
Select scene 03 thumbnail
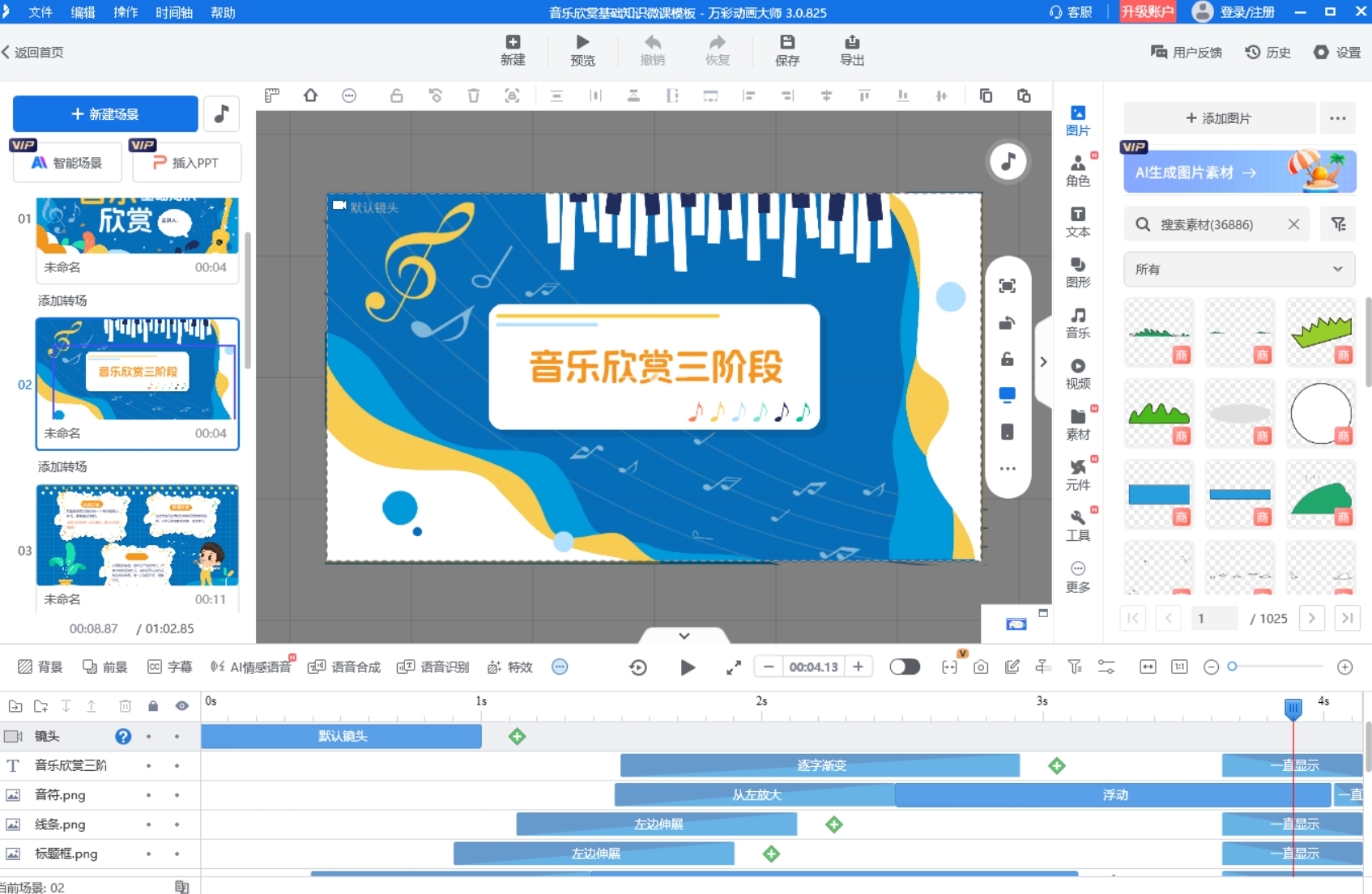tap(137, 535)
